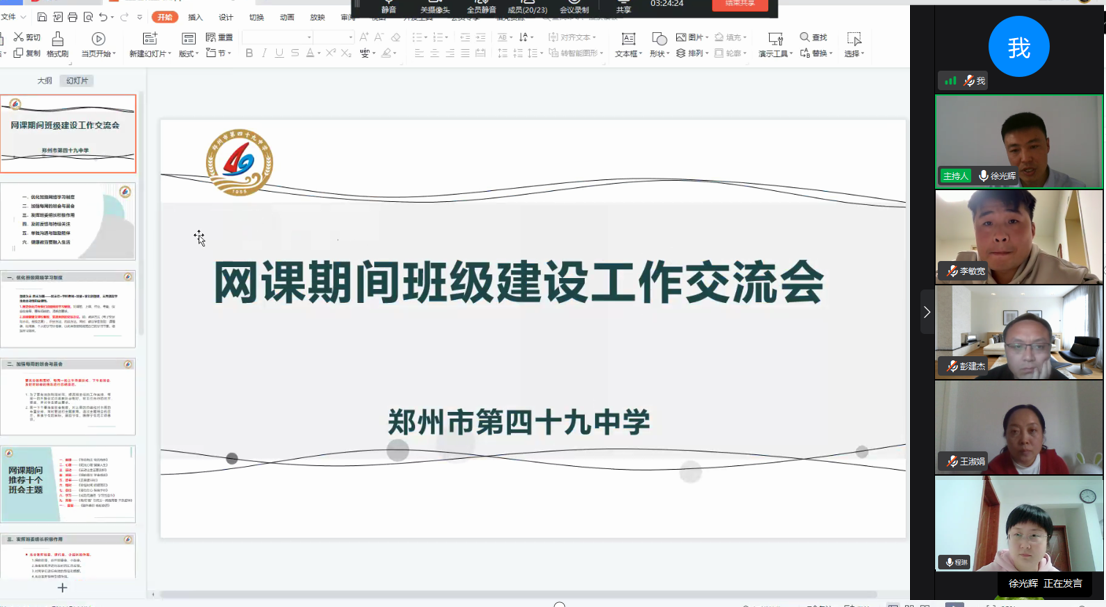Click the Find (查找) icon
The image size is (1106, 607).
[813, 37]
